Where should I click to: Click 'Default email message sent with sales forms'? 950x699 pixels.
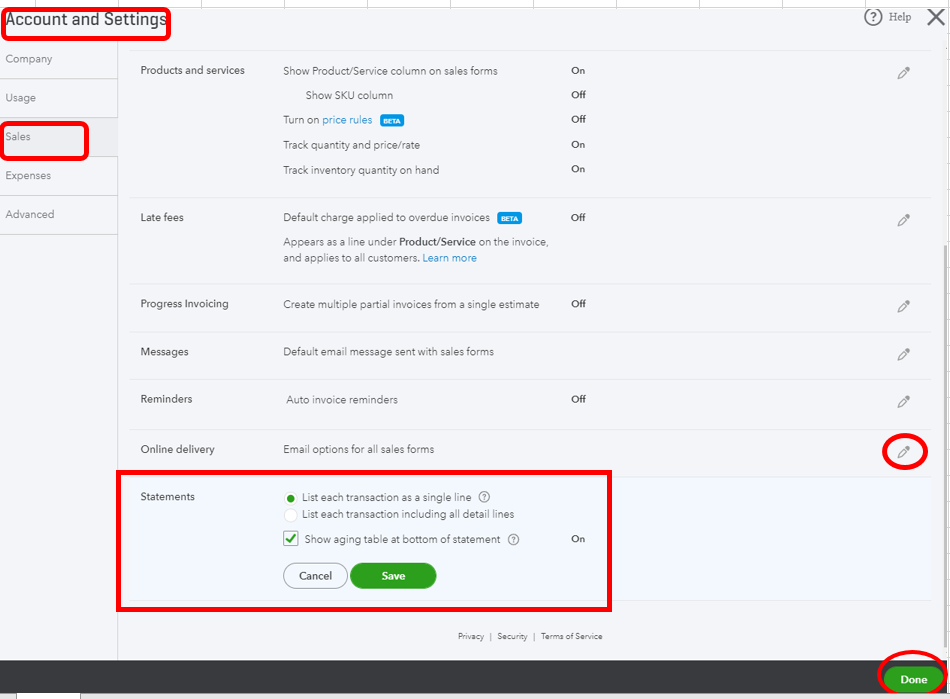click(388, 352)
